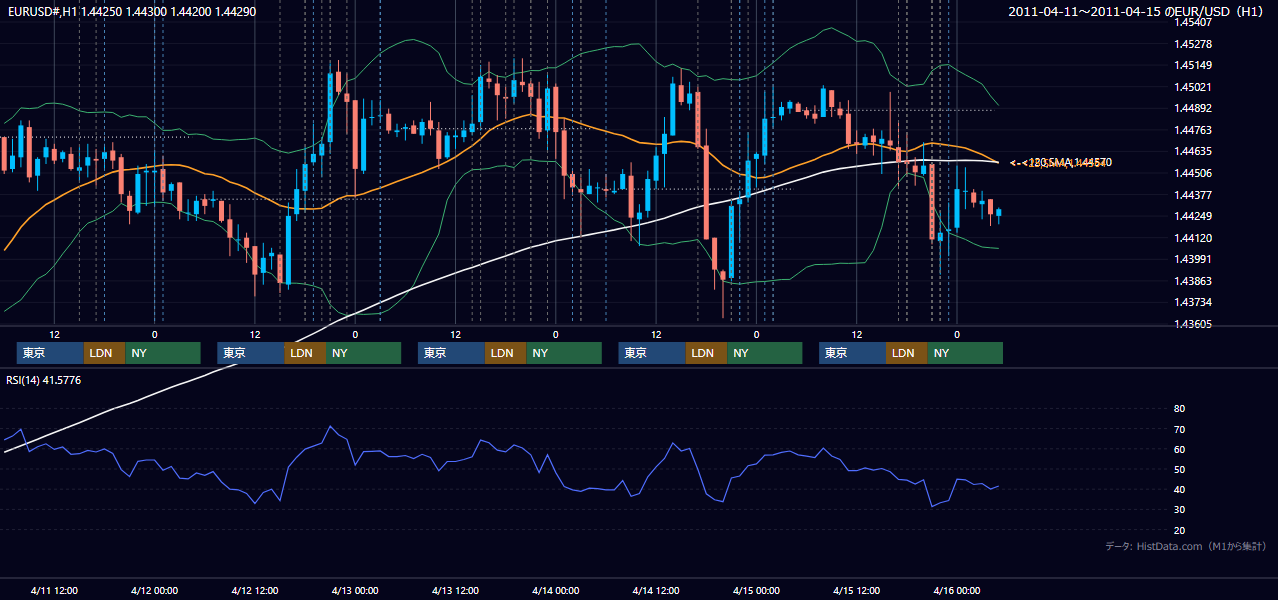
Task: Click price axis label 1.44377
Action: tap(1192, 195)
